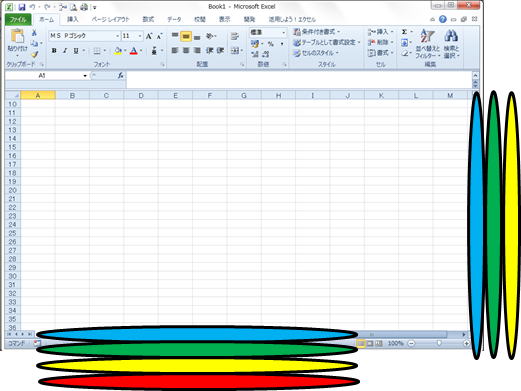Open Find and Select with the binoculars icon
Screen dimensions: 521x391
(451, 36)
